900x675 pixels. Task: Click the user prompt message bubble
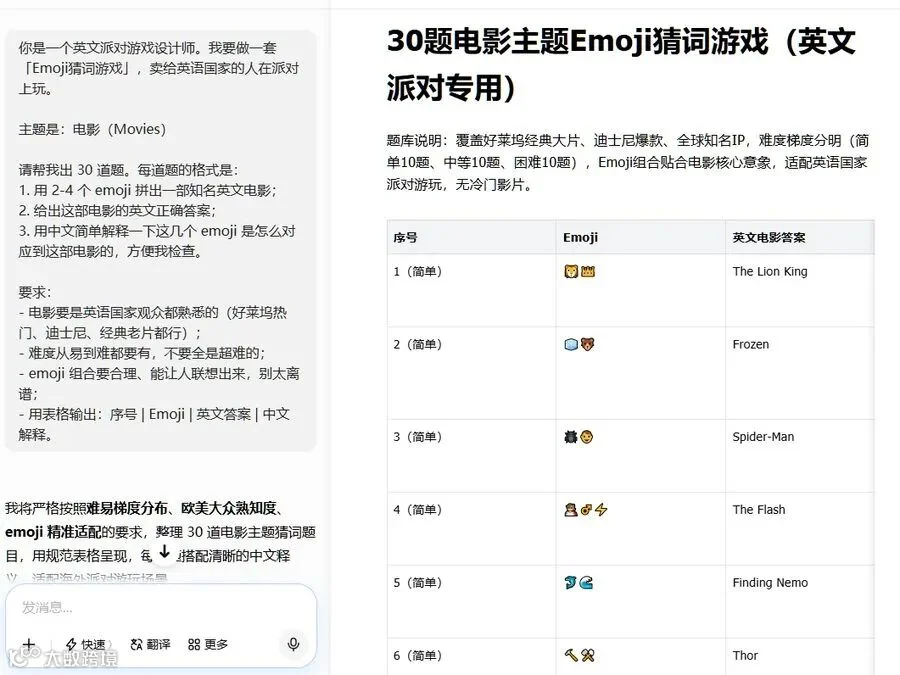click(x=160, y=241)
